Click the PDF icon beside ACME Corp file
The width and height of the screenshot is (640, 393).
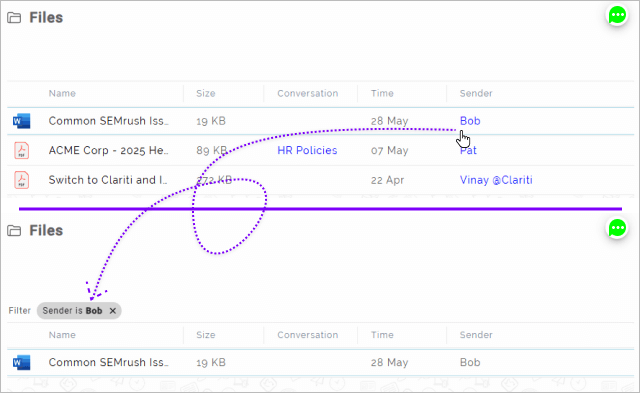[22, 151]
